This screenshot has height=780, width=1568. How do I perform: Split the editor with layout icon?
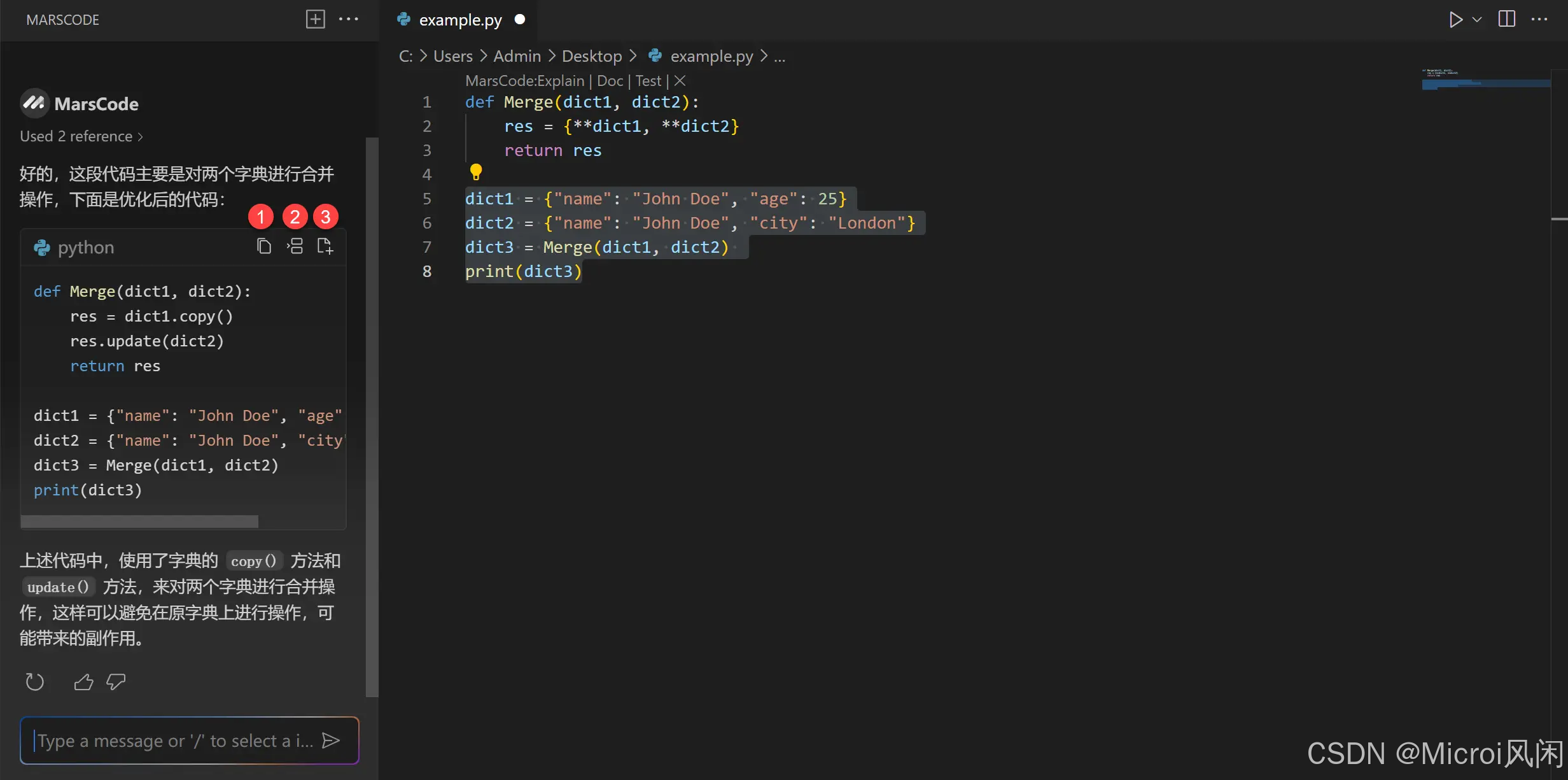(x=1506, y=19)
